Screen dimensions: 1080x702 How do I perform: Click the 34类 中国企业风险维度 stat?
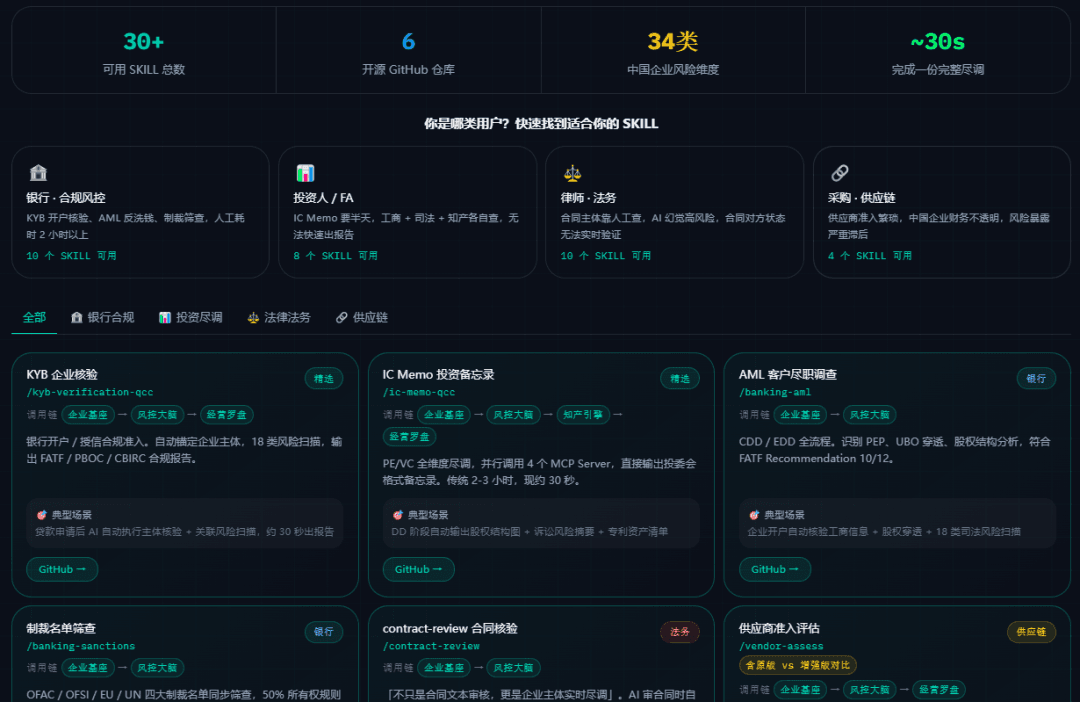[x=673, y=50]
